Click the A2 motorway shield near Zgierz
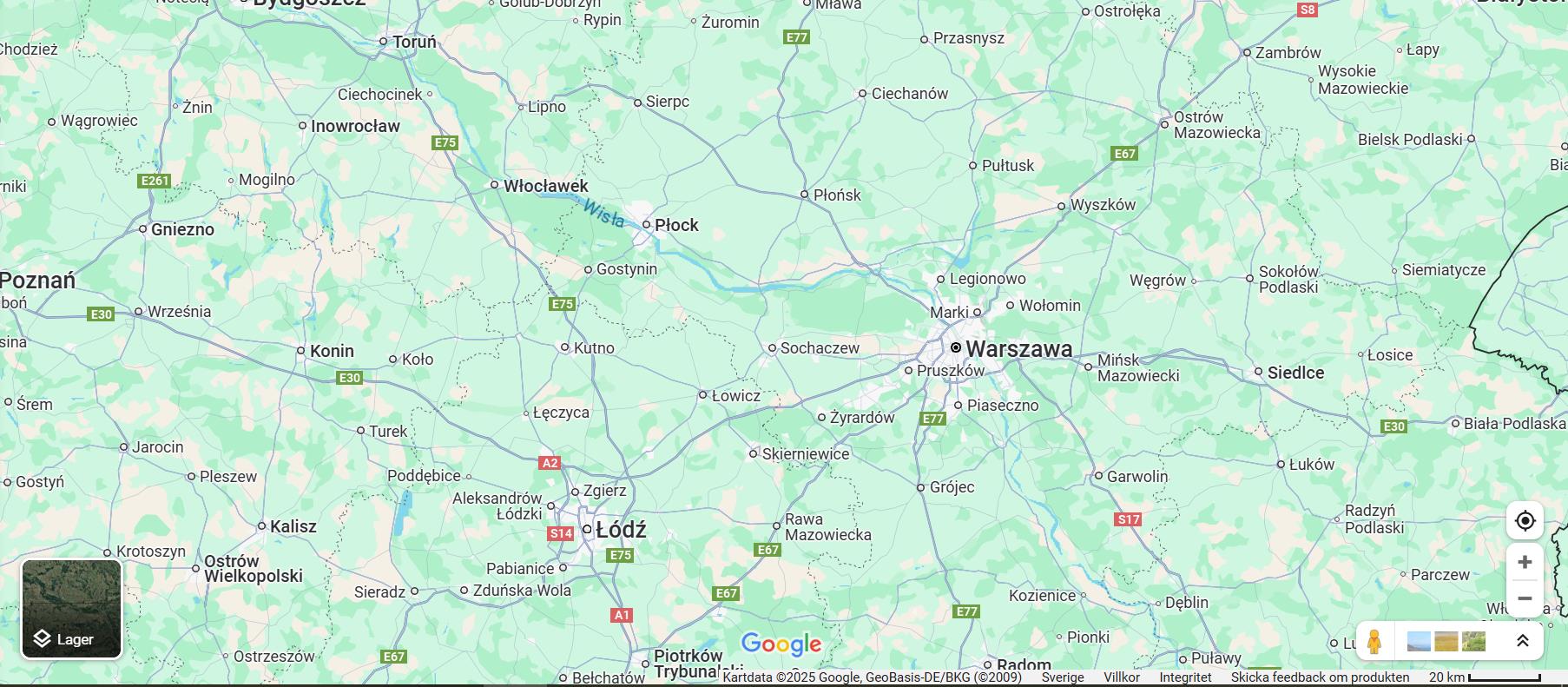 pos(550,463)
